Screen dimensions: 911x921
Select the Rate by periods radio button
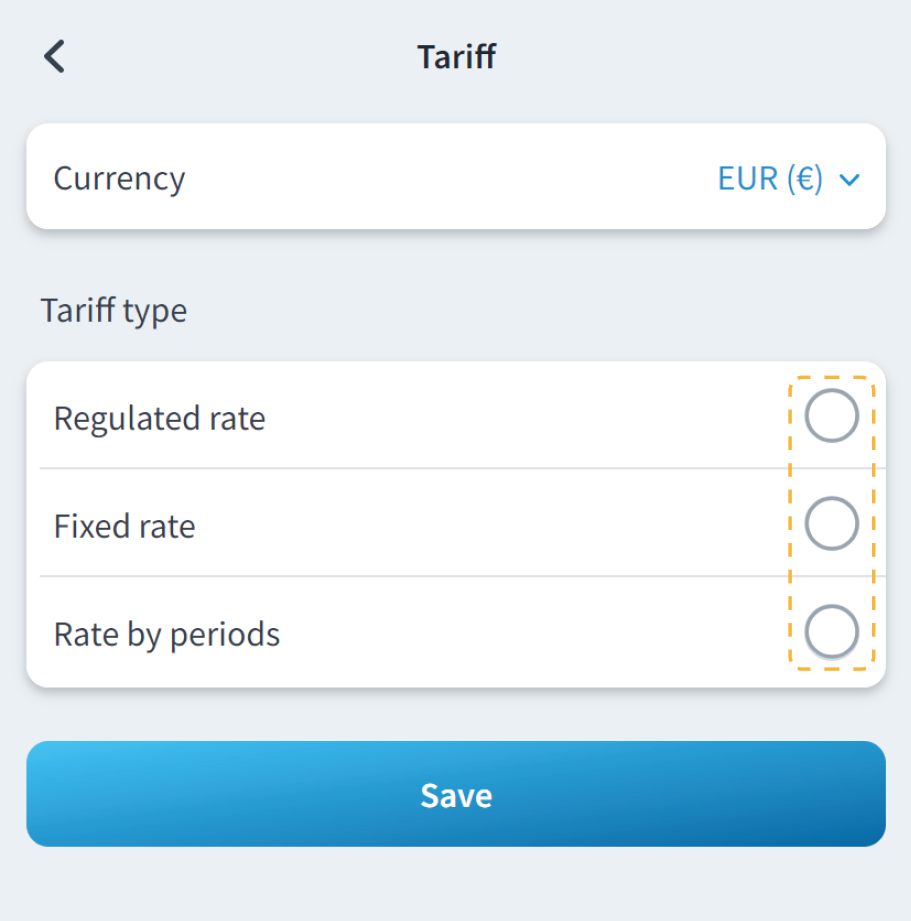831,632
